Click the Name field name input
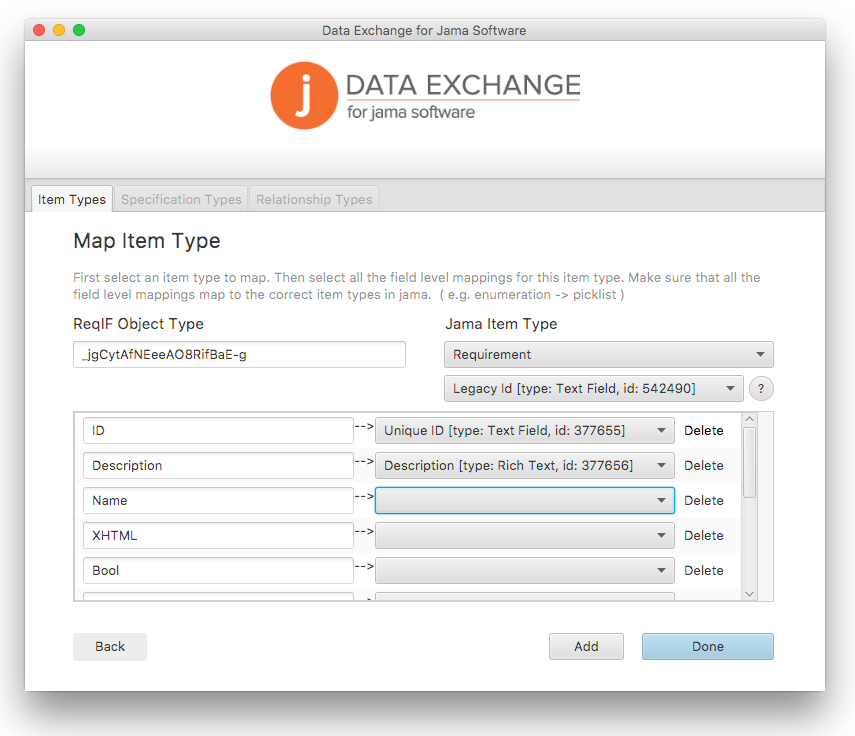 coord(218,500)
